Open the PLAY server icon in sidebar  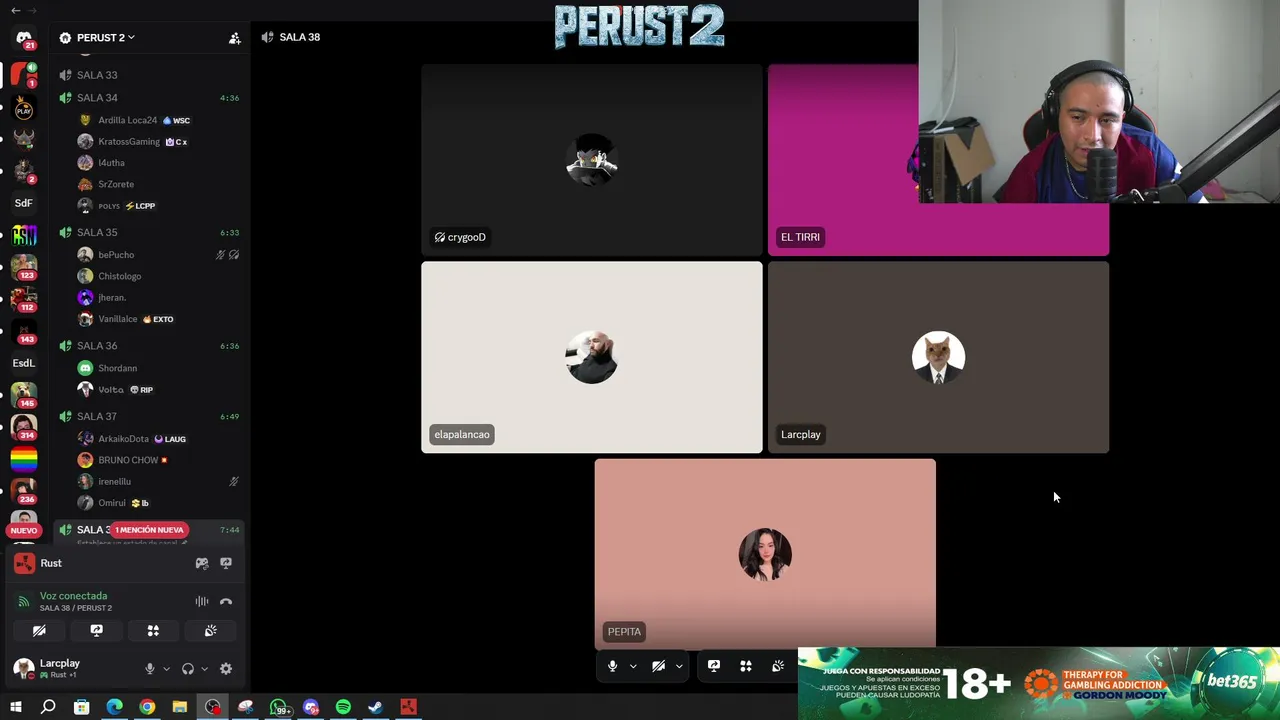[24, 108]
